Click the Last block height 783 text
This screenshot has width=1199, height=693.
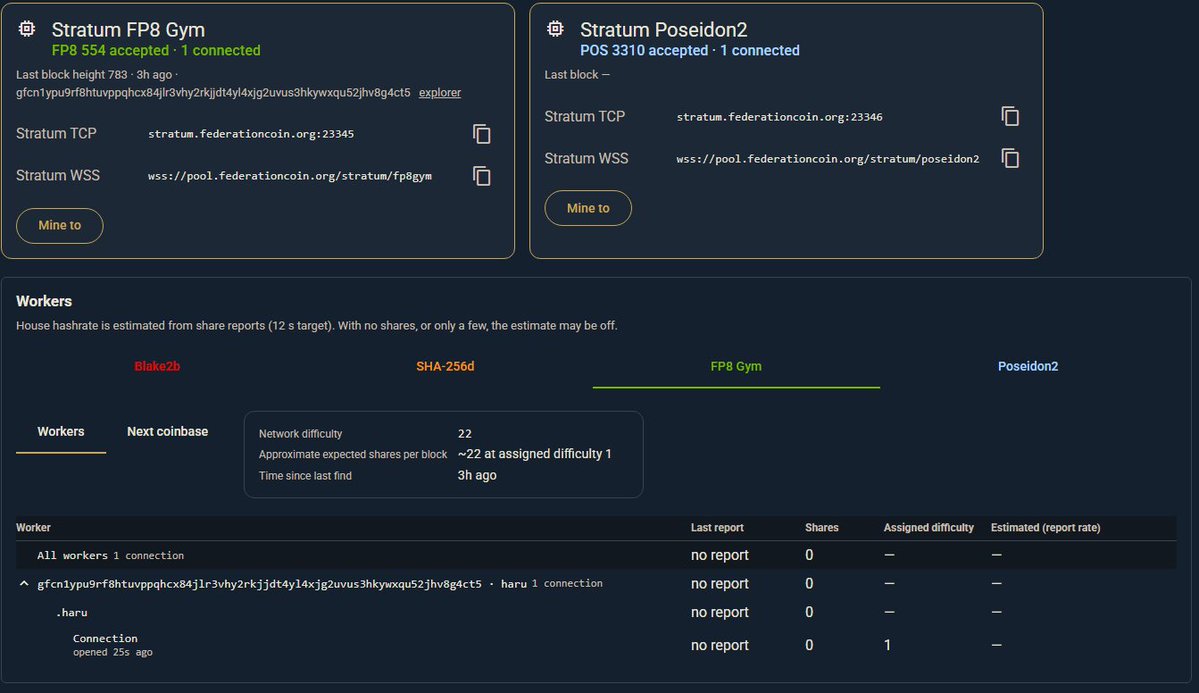point(72,75)
